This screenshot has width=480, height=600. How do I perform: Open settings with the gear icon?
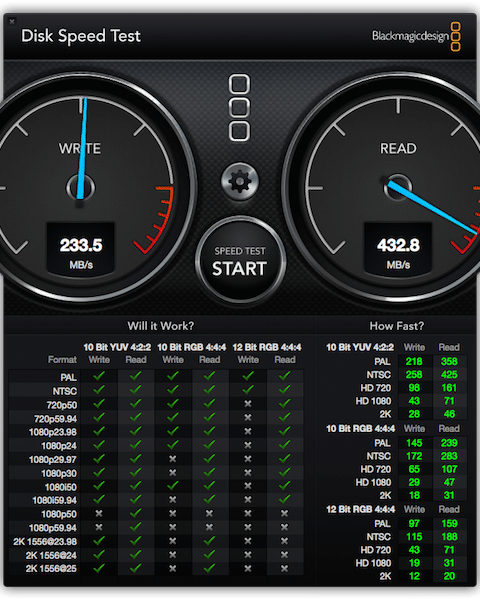pos(240,181)
